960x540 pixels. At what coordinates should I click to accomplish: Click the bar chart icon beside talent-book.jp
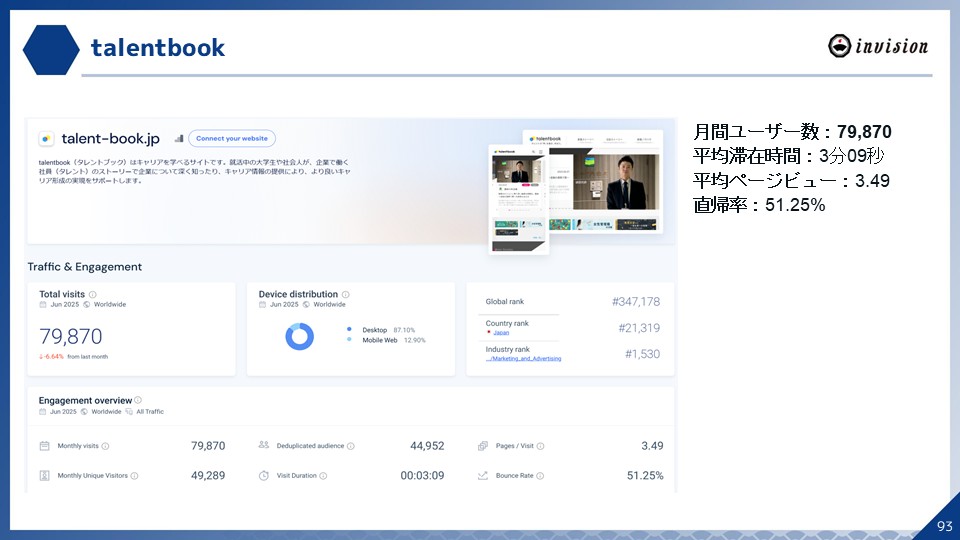pyautogui.click(x=179, y=138)
